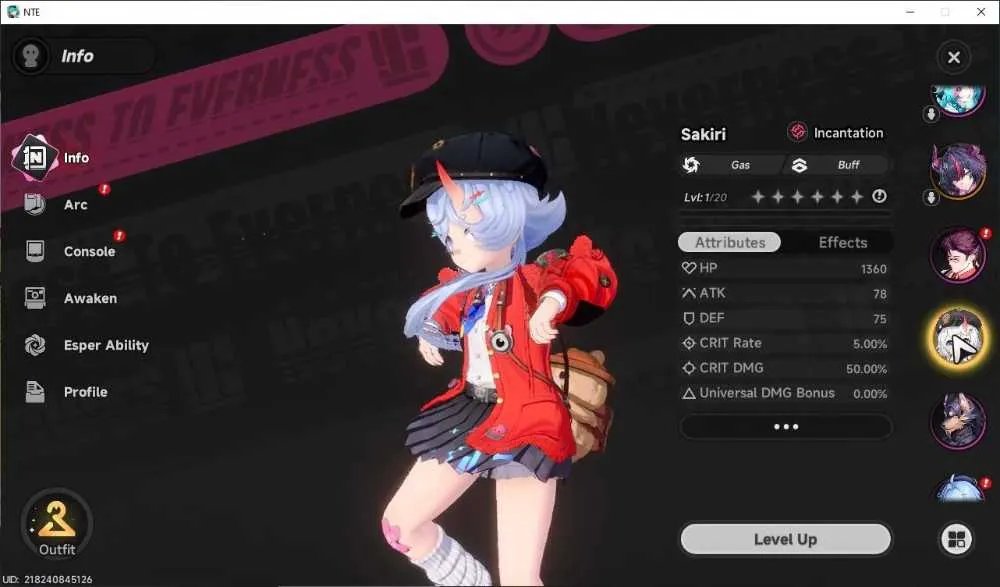Viewport: 1000px width, 587px height.
Task: Click the info circle beside level stars
Action: coord(879,197)
